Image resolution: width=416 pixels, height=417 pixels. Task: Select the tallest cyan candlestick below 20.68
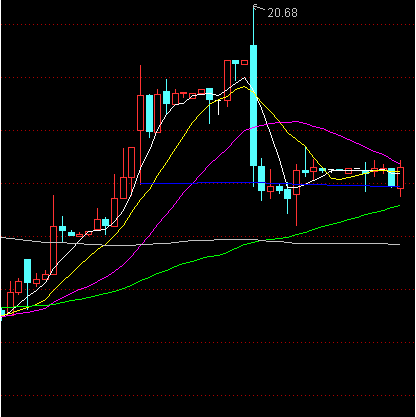point(254,105)
